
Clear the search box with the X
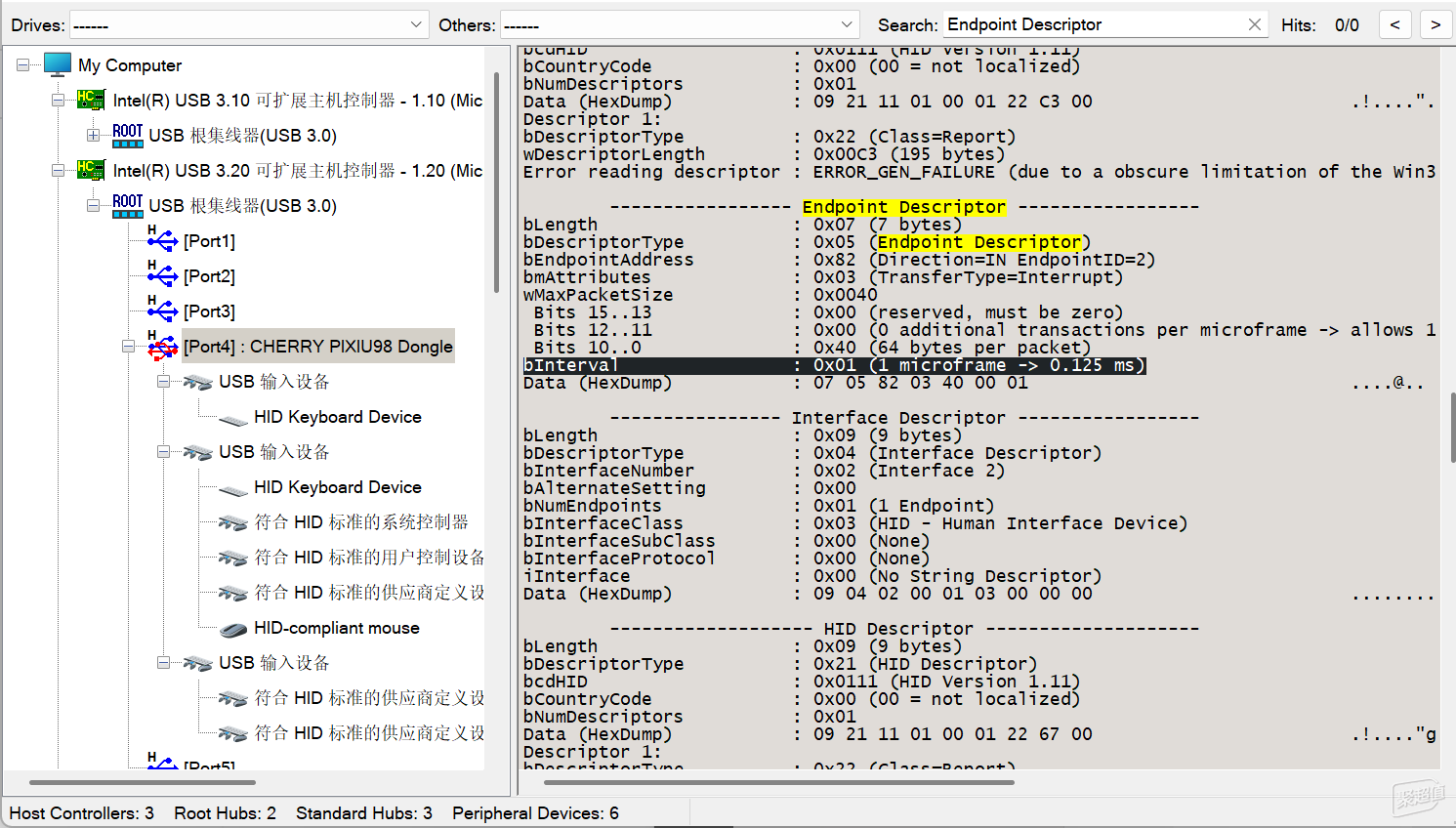pos(1255,24)
